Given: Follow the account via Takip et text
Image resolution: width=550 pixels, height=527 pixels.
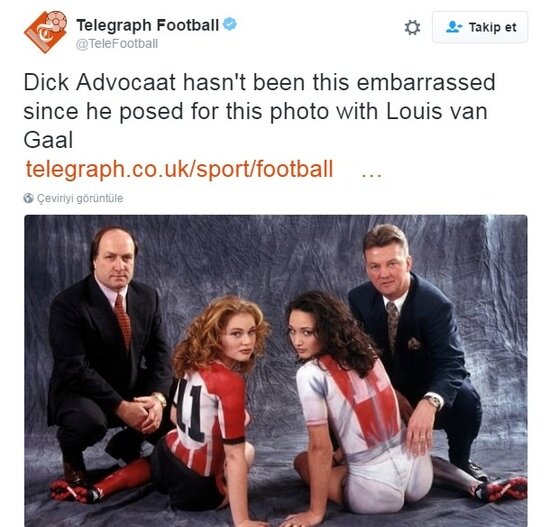Looking at the screenshot, I should coord(492,27).
